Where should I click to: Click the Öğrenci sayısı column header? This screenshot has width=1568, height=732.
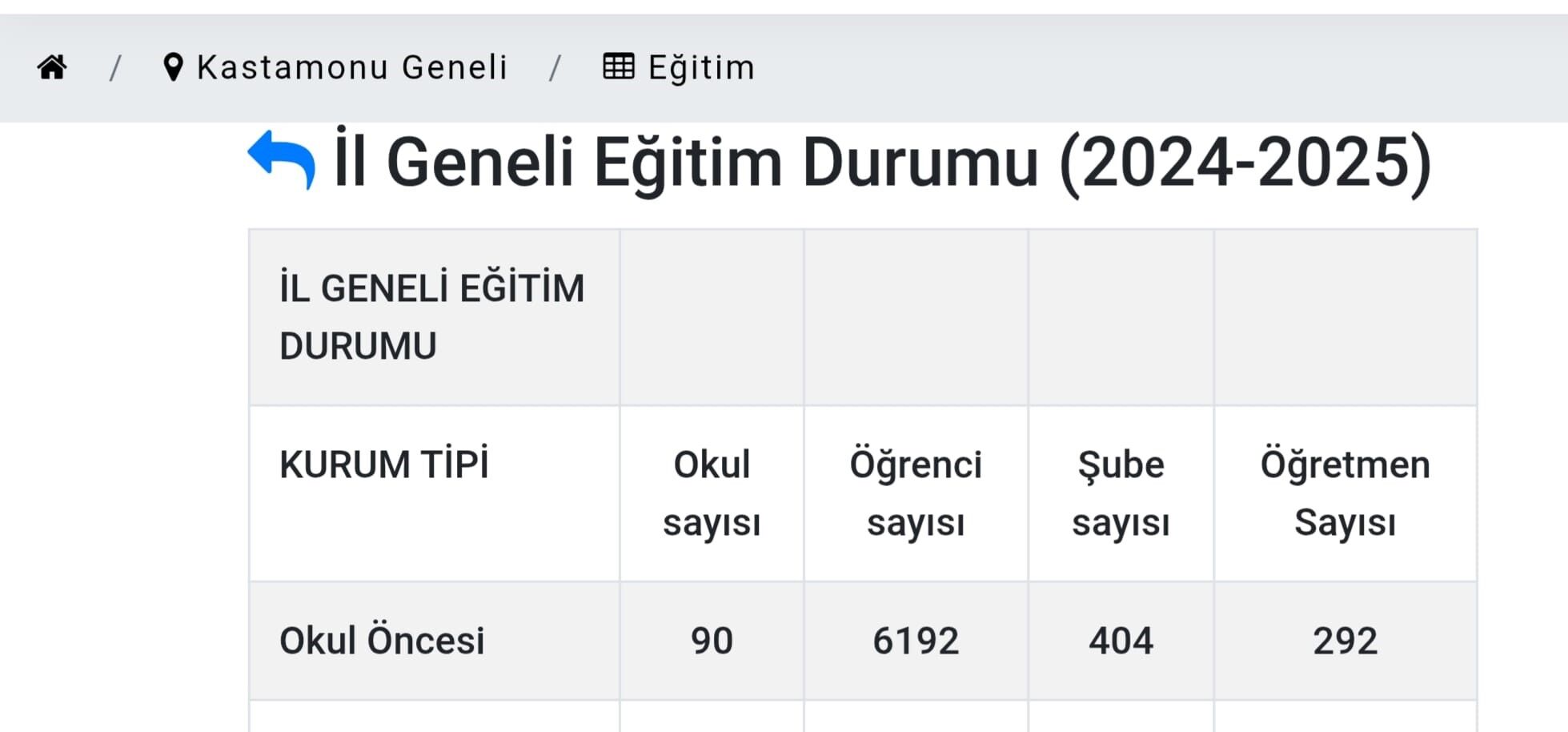coord(916,492)
